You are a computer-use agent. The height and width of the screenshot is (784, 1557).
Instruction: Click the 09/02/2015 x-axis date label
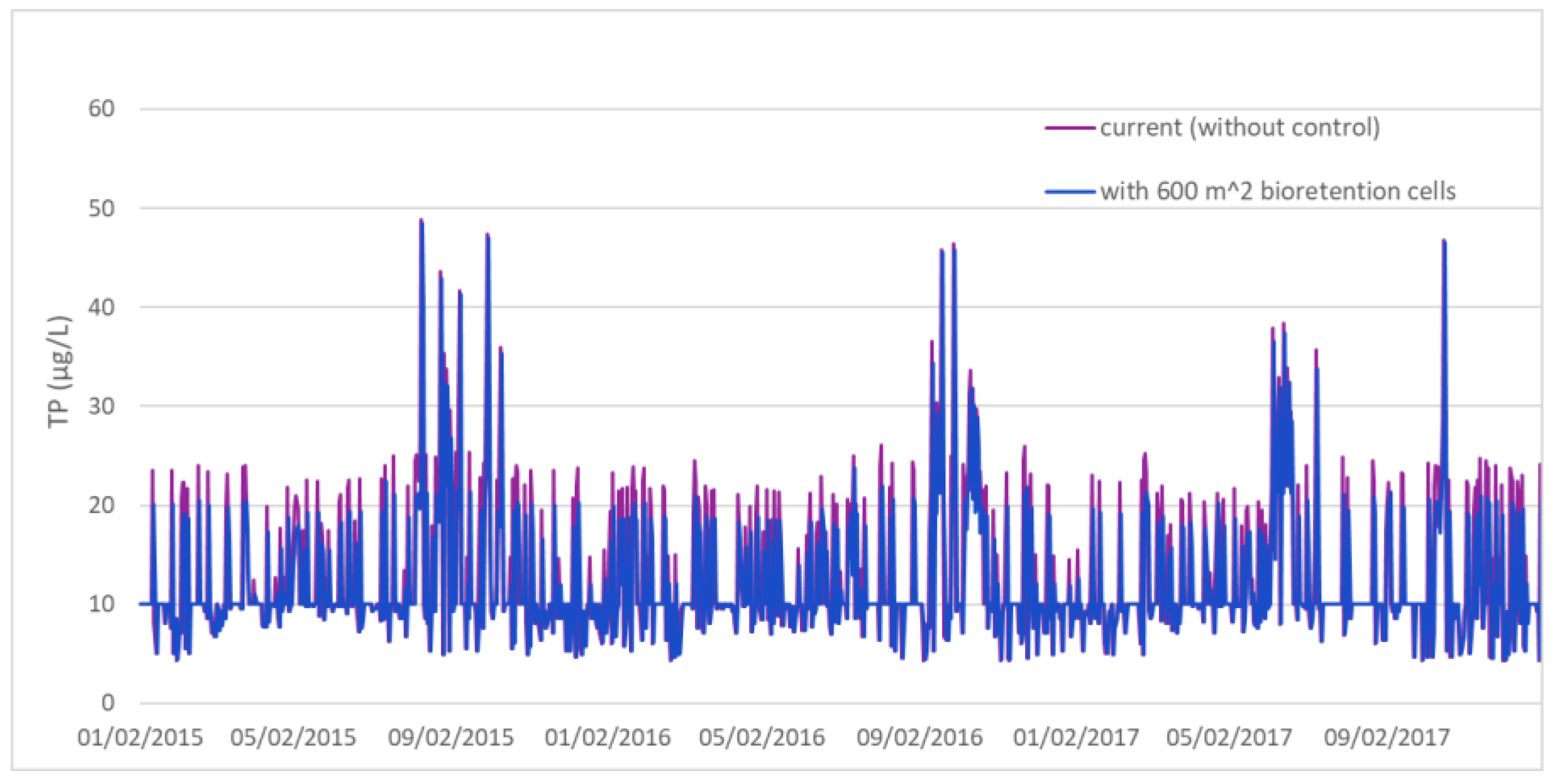click(450, 738)
